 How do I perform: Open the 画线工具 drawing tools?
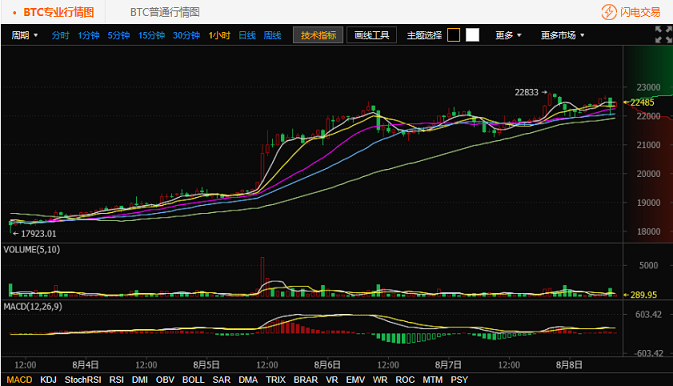[372, 35]
